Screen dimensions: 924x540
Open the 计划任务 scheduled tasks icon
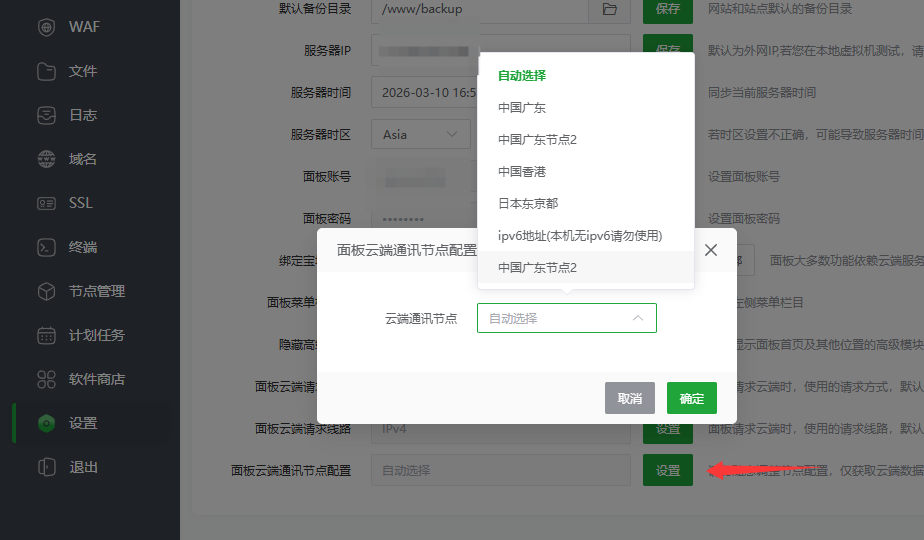[46, 335]
